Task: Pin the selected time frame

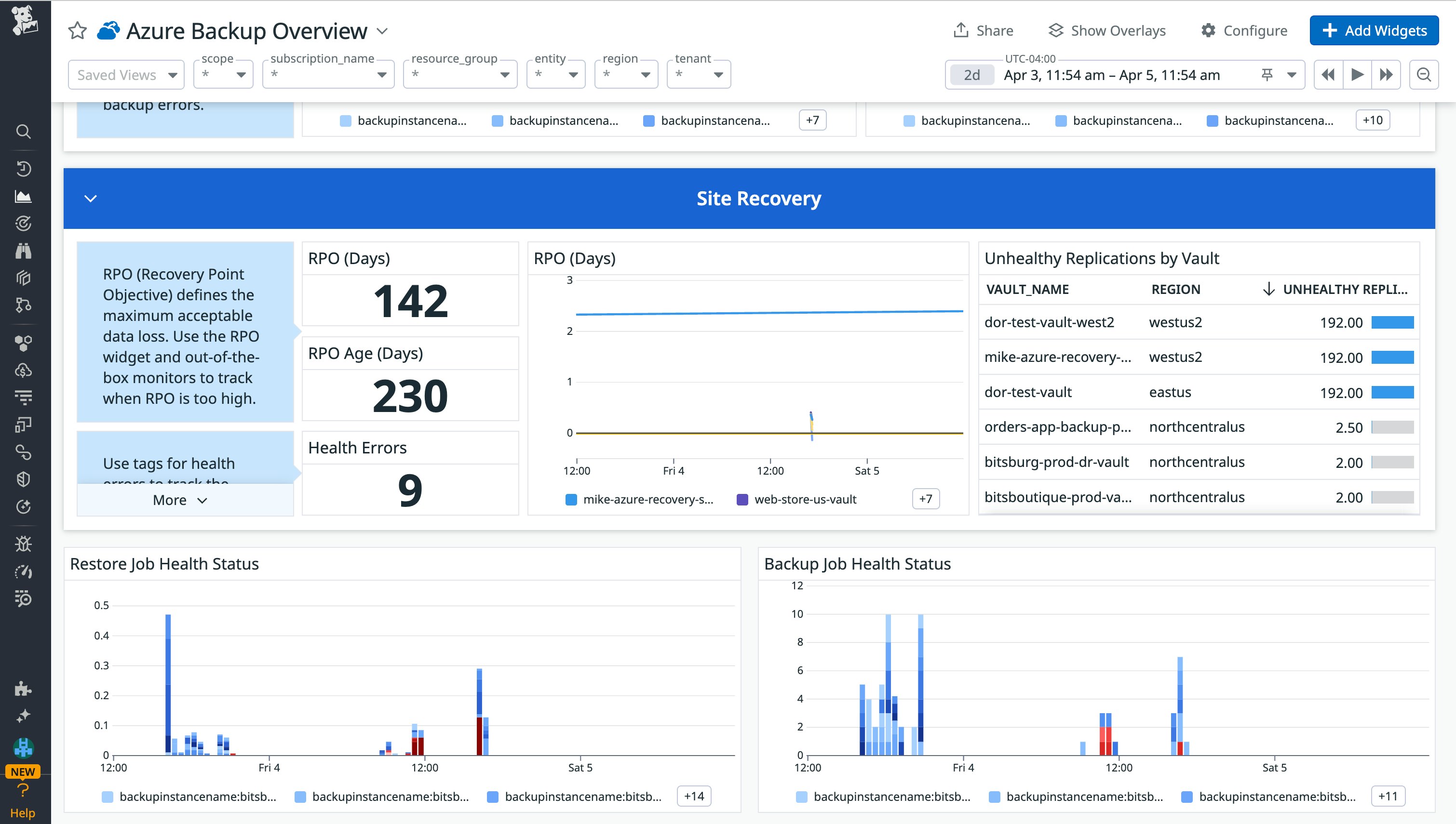Action: (x=1267, y=74)
